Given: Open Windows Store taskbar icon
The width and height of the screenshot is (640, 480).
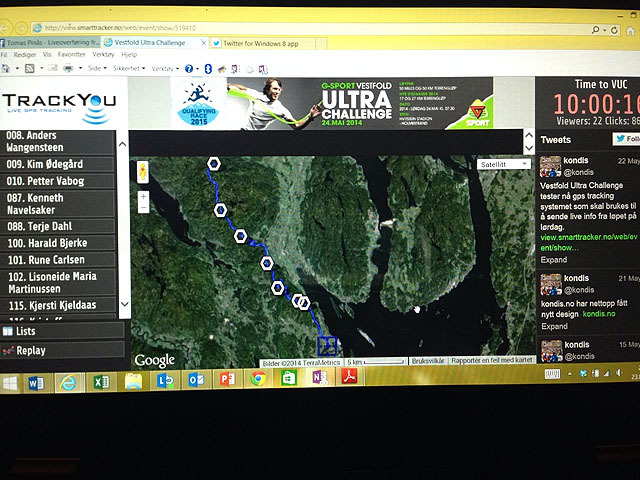Looking at the screenshot, I should tap(289, 378).
